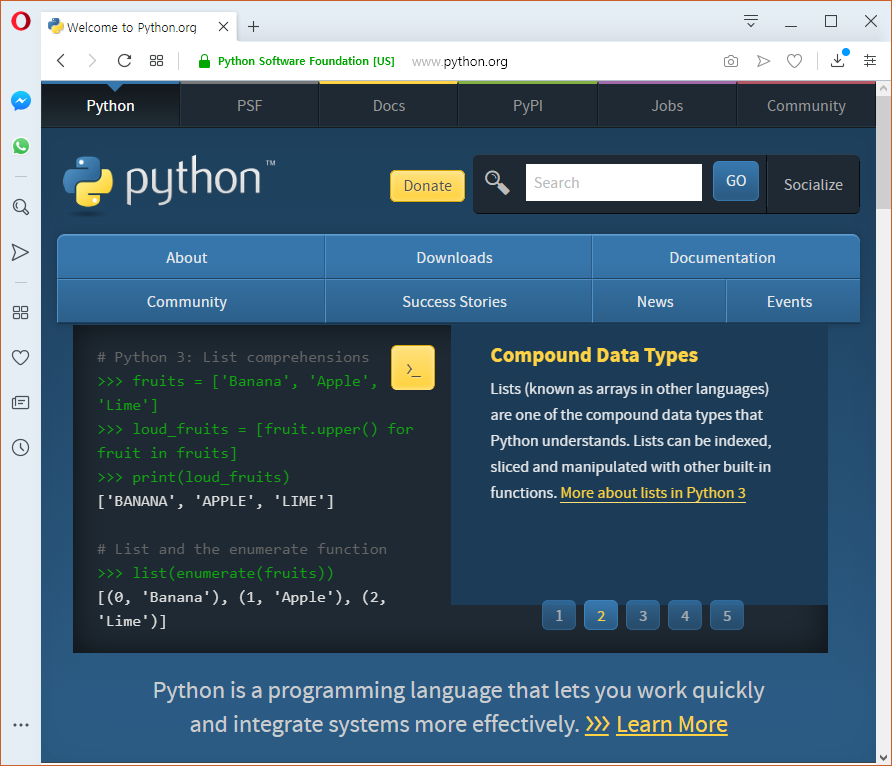Click the www.python.org address field
The width and height of the screenshot is (892, 766).
point(460,61)
